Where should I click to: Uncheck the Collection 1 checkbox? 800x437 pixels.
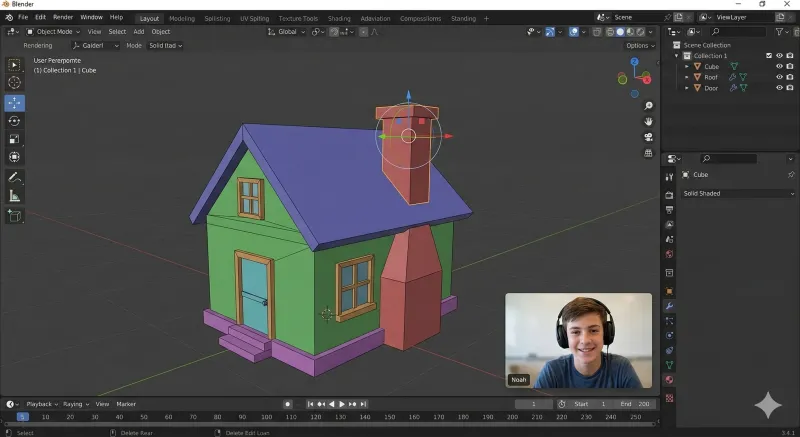768,56
